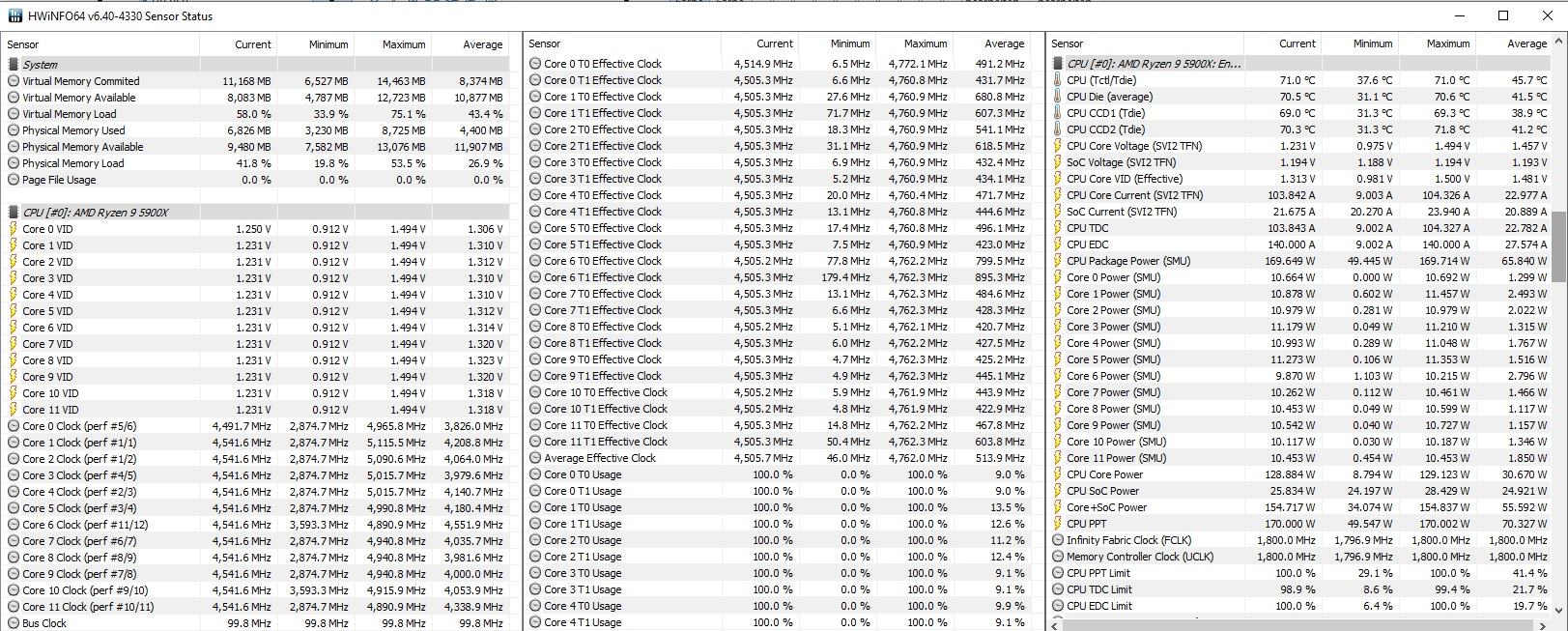Click the '169.649 W' package power value
Image resolution: width=1568 pixels, height=631 pixels.
point(1293,261)
